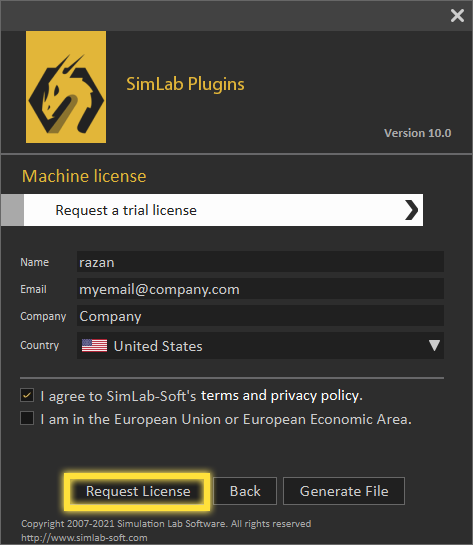Open the terms and privacy policy link
The height and width of the screenshot is (545, 473).
[282, 396]
